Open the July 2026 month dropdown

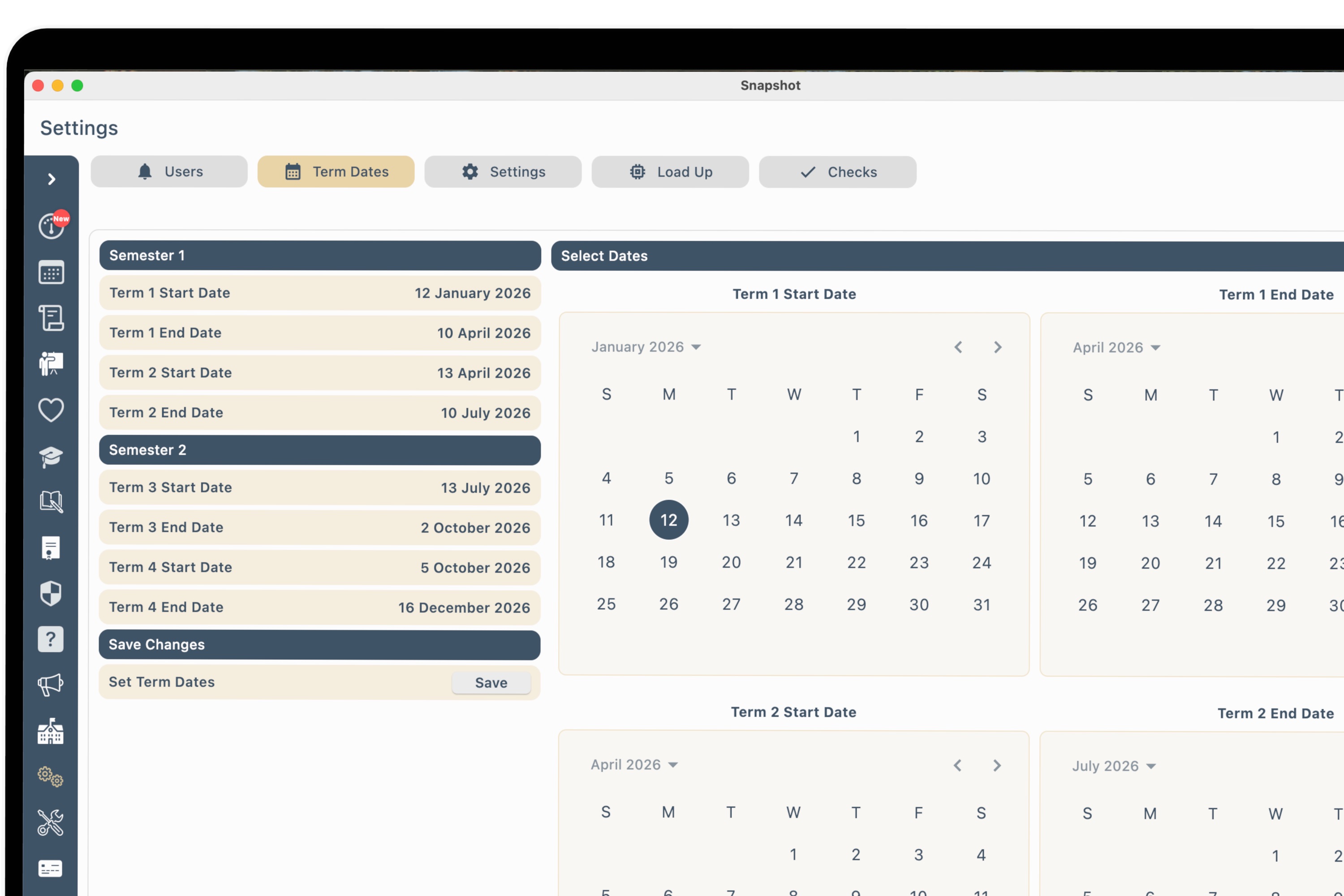tap(1114, 766)
